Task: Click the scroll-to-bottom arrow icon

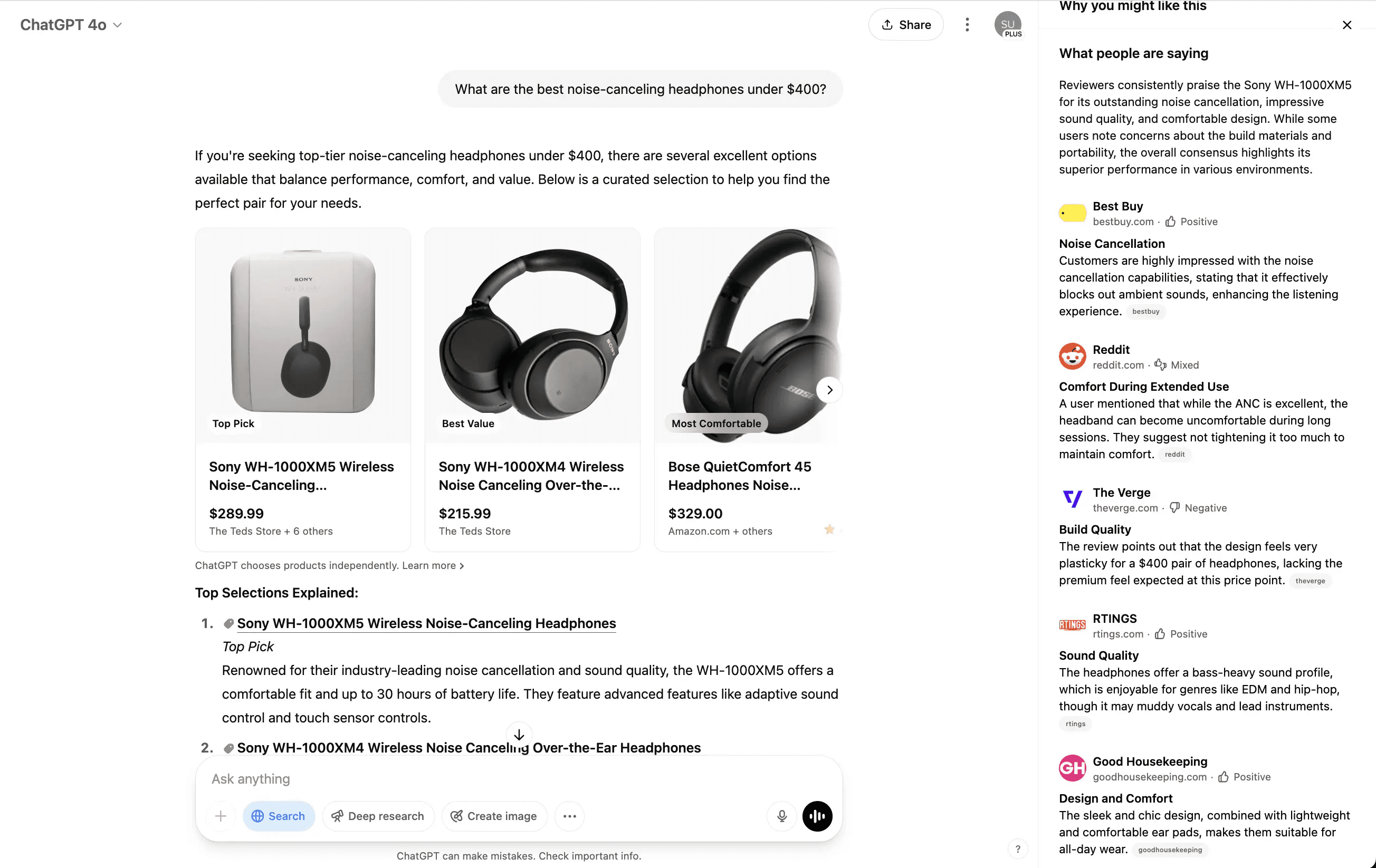Action: 519,735
